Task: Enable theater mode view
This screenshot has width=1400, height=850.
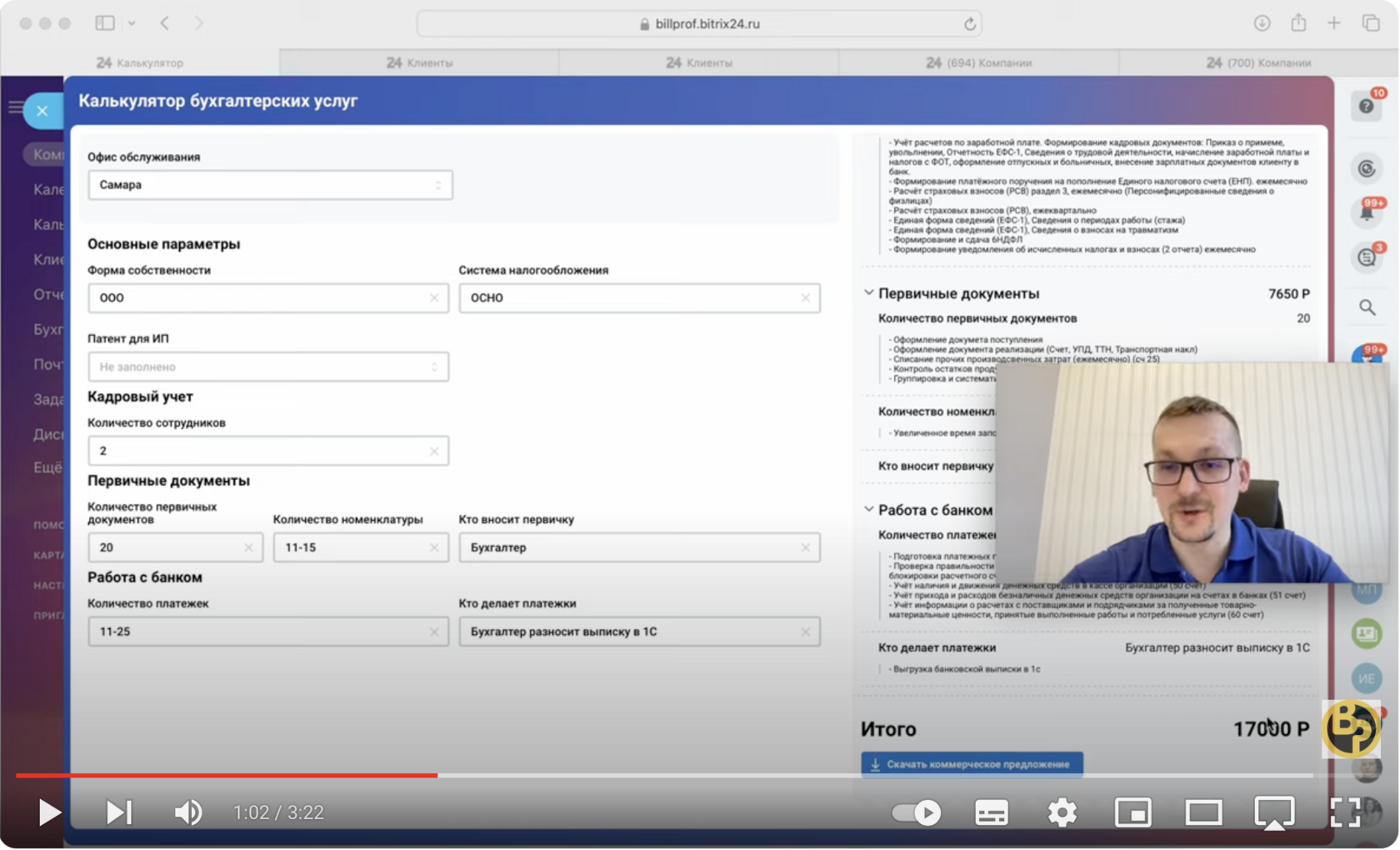Action: [x=1204, y=812]
